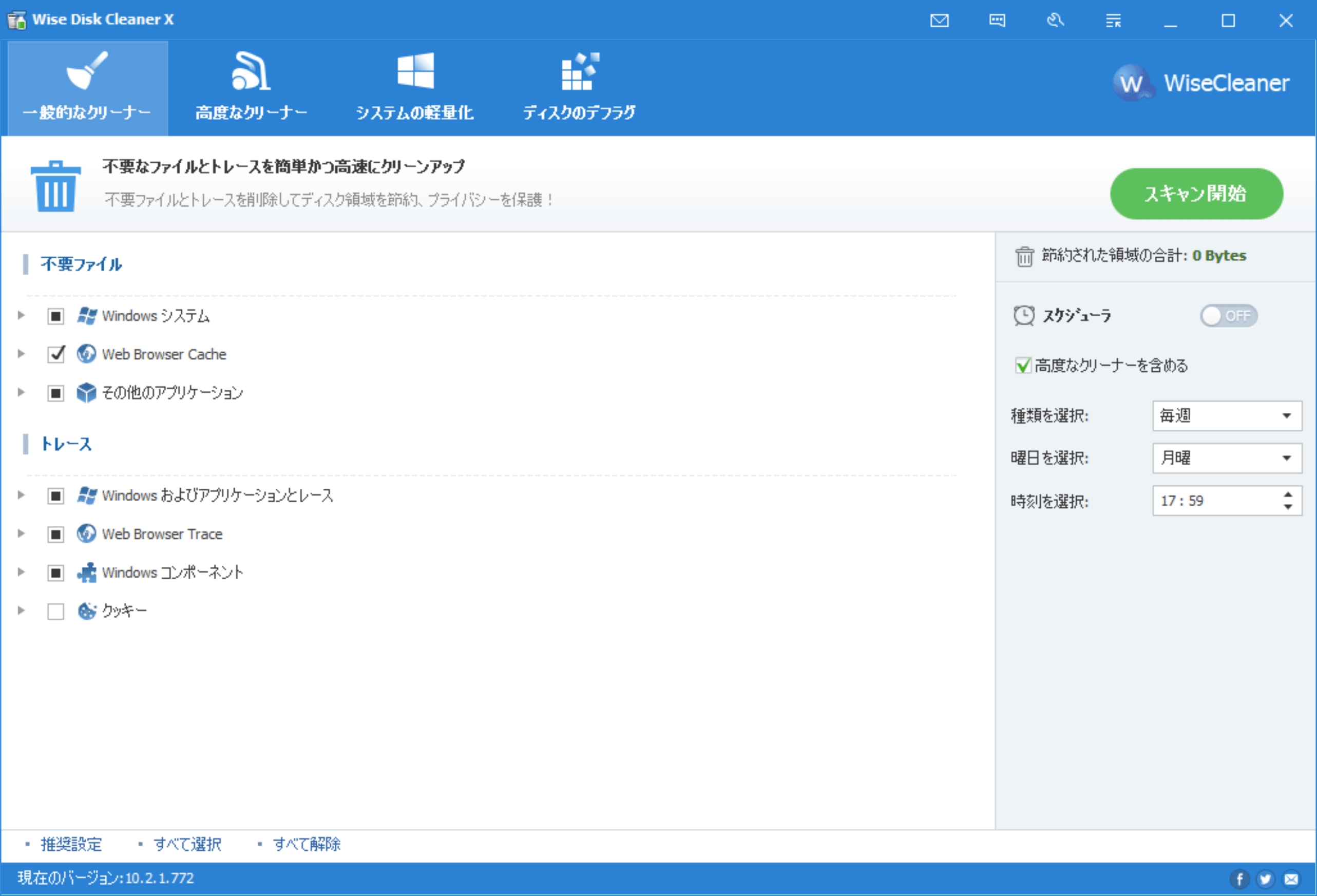Viewport: 1317px width, 896px height.
Task: Click the すべて選択 link
Action: 187,844
